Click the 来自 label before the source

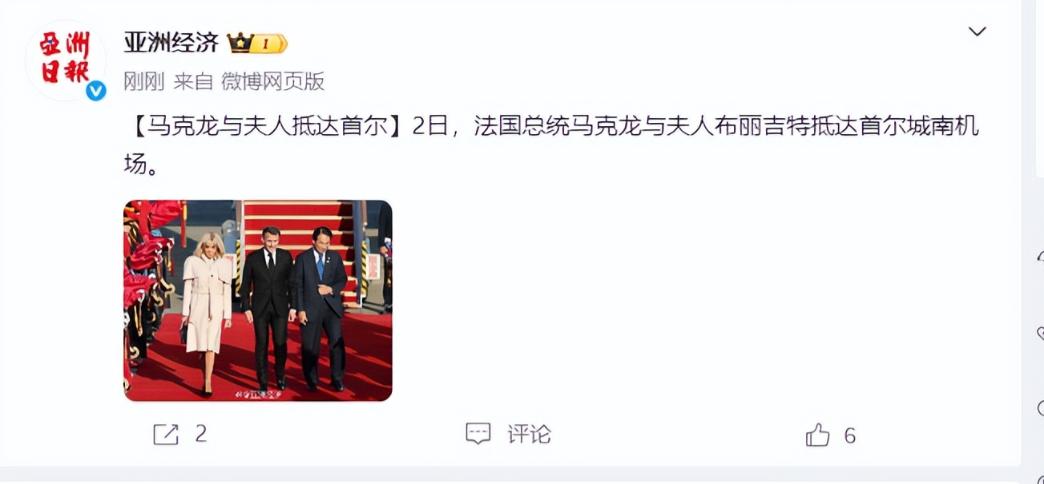point(193,81)
